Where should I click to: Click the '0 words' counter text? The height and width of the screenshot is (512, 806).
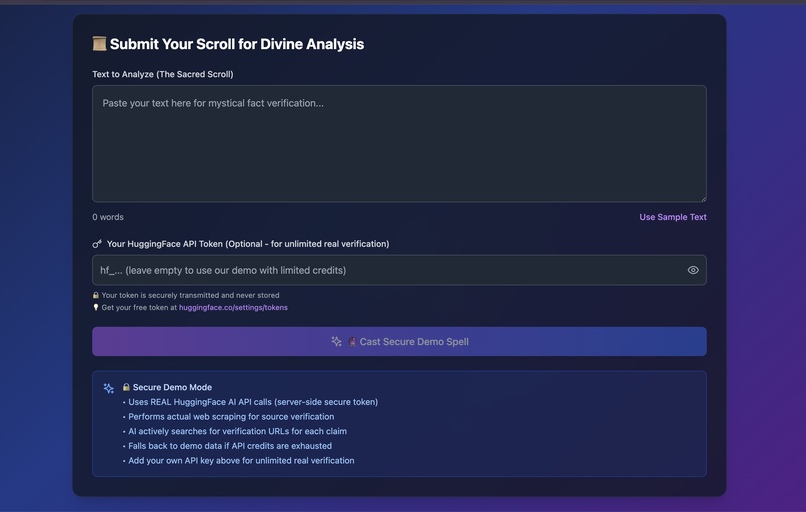(108, 217)
